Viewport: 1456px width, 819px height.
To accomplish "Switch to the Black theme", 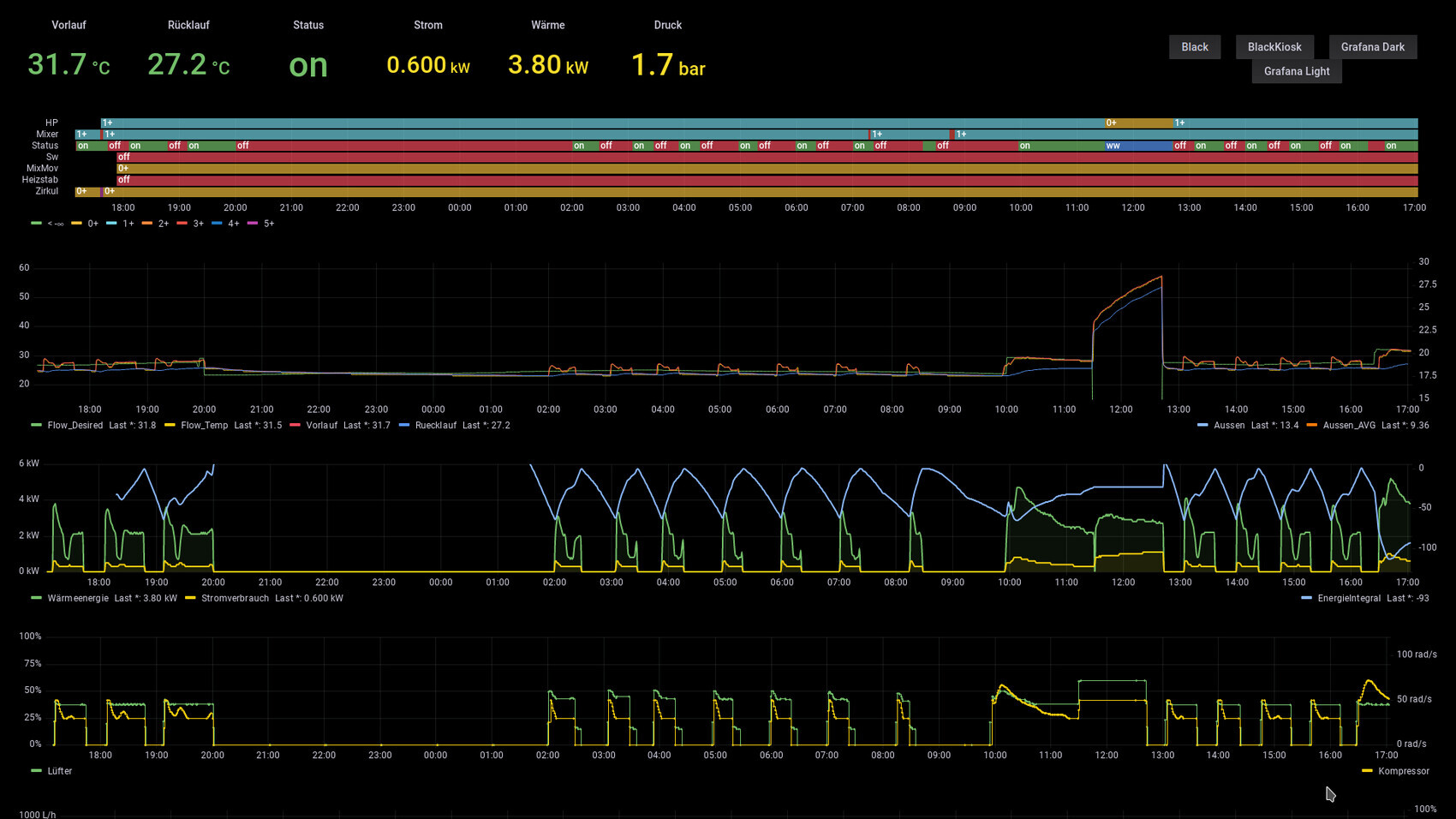I will pos(1194,47).
